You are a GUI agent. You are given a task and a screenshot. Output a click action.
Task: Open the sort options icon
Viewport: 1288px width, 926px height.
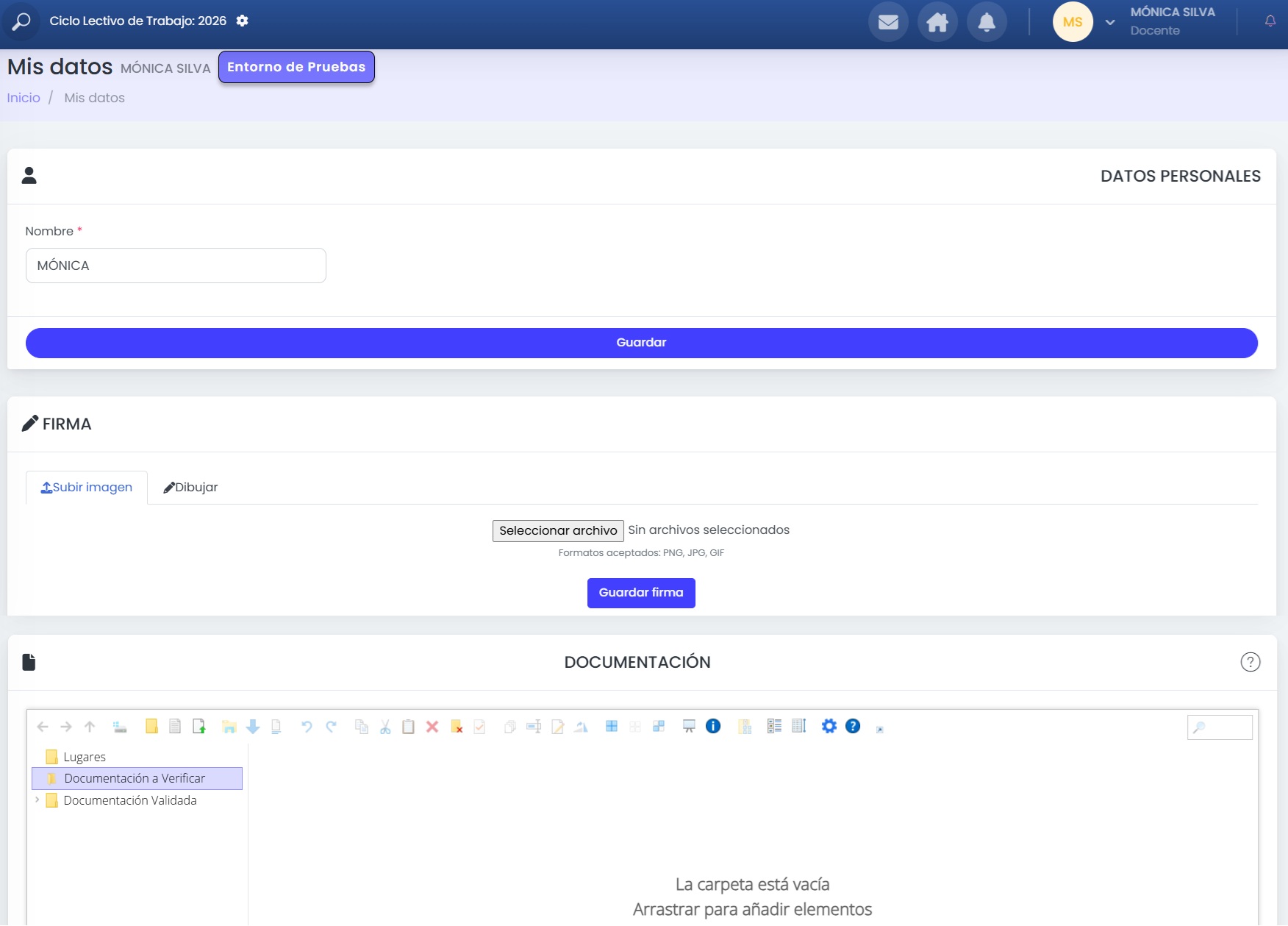(799, 727)
